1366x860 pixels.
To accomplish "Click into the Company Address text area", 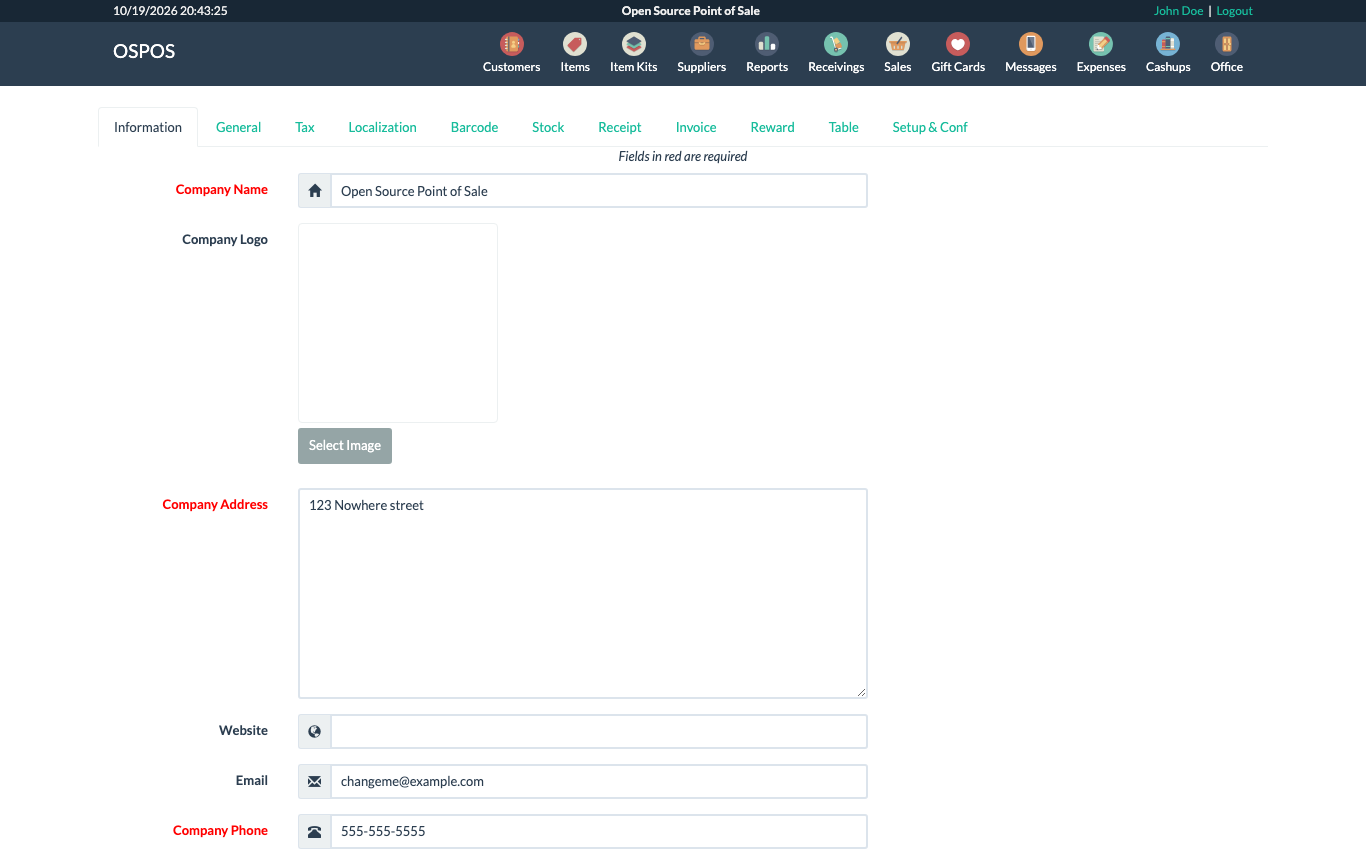I will [583, 593].
